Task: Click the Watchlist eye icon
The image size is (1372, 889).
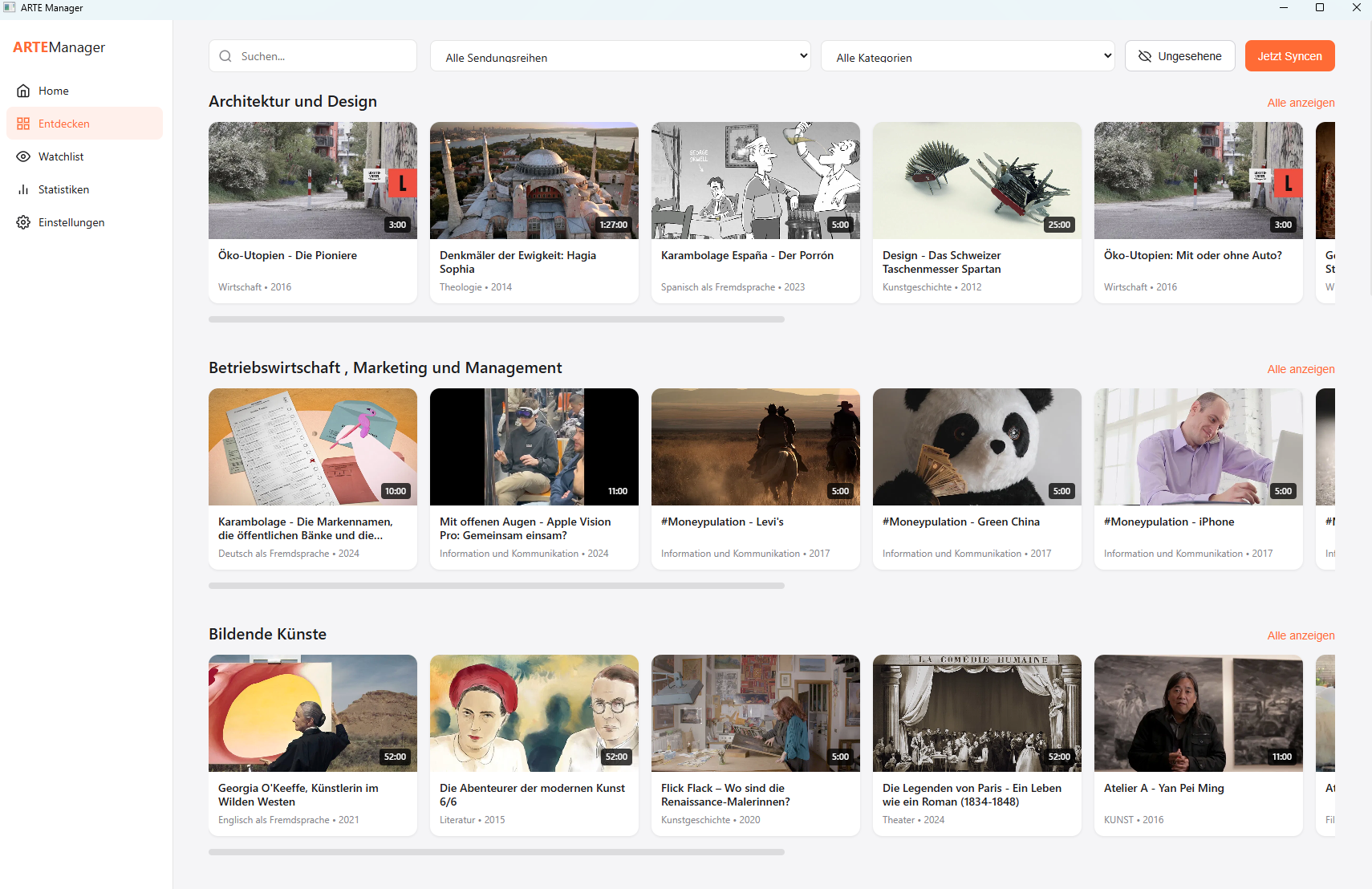Action: pyautogui.click(x=23, y=156)
